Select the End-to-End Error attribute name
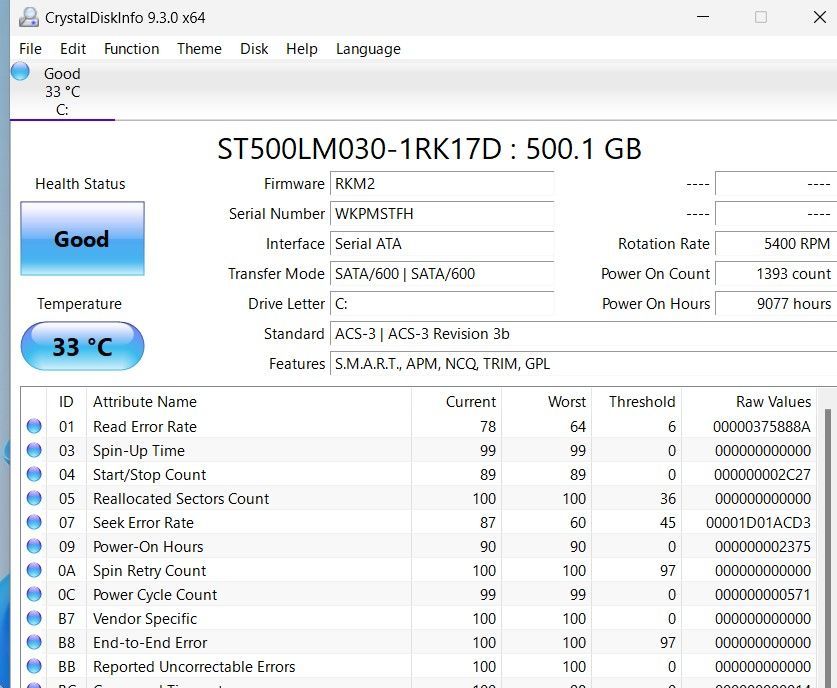This screenshot has height=688, width=837. (150, 643)
